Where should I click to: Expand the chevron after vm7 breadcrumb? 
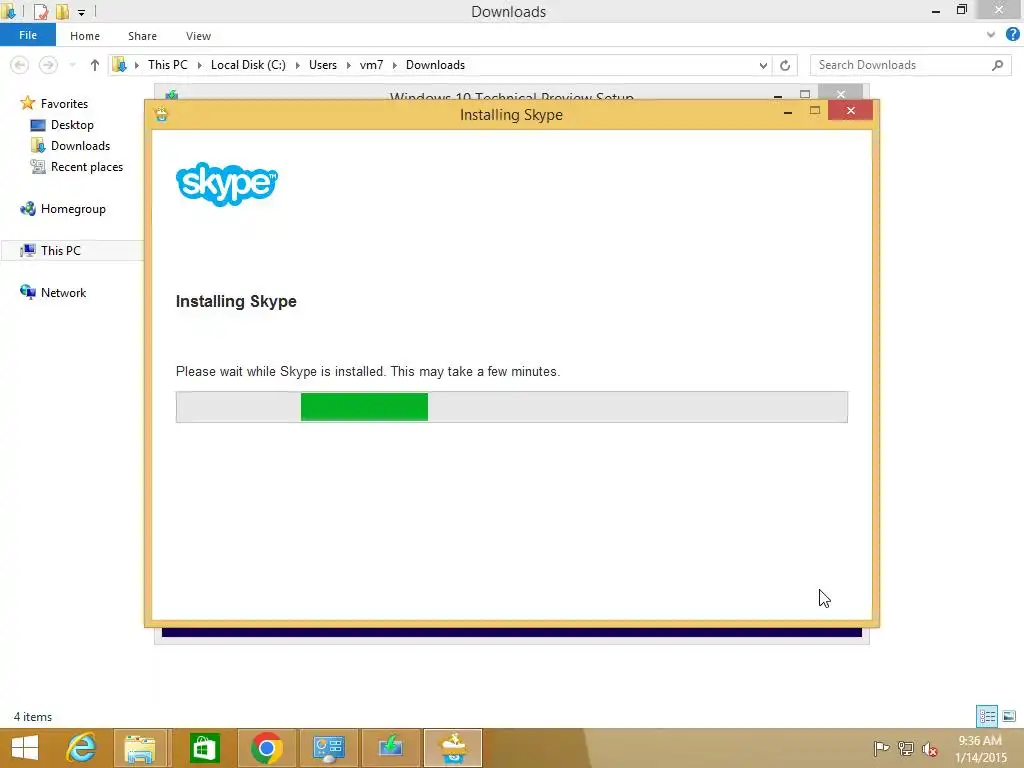point(394,65)
